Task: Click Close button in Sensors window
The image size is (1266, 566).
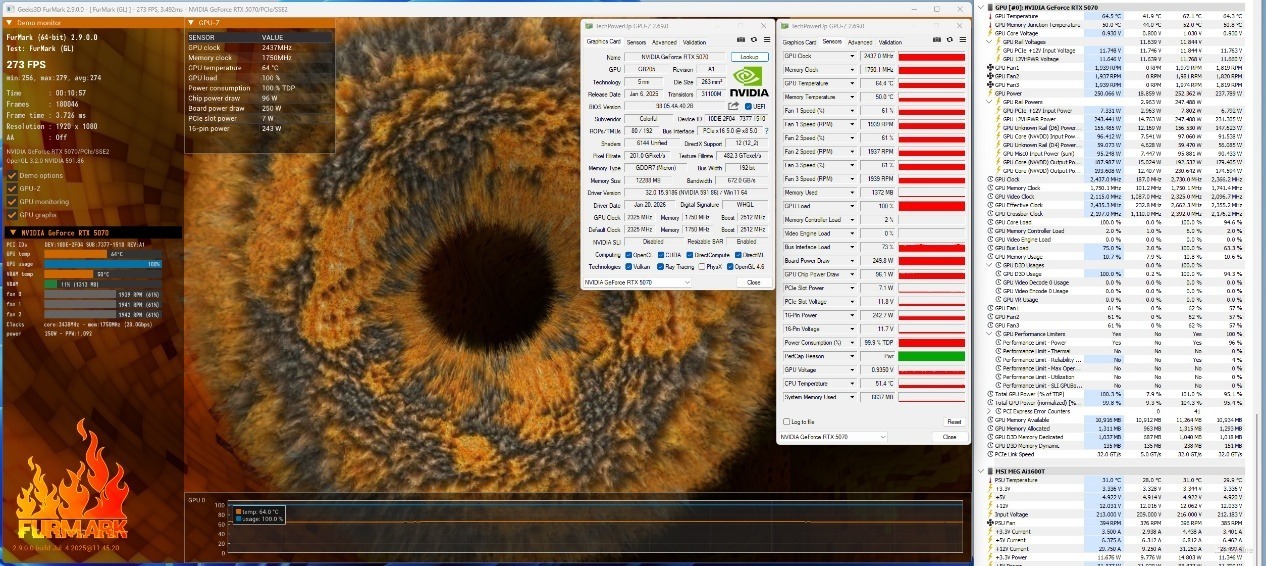Action: [x=949, y=437]
